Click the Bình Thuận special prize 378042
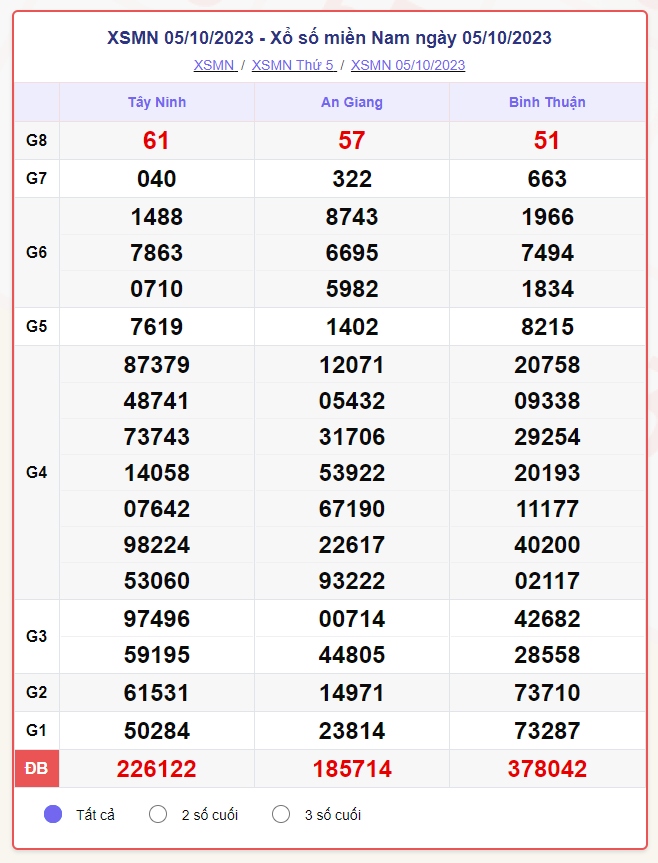 coord(547,769)
